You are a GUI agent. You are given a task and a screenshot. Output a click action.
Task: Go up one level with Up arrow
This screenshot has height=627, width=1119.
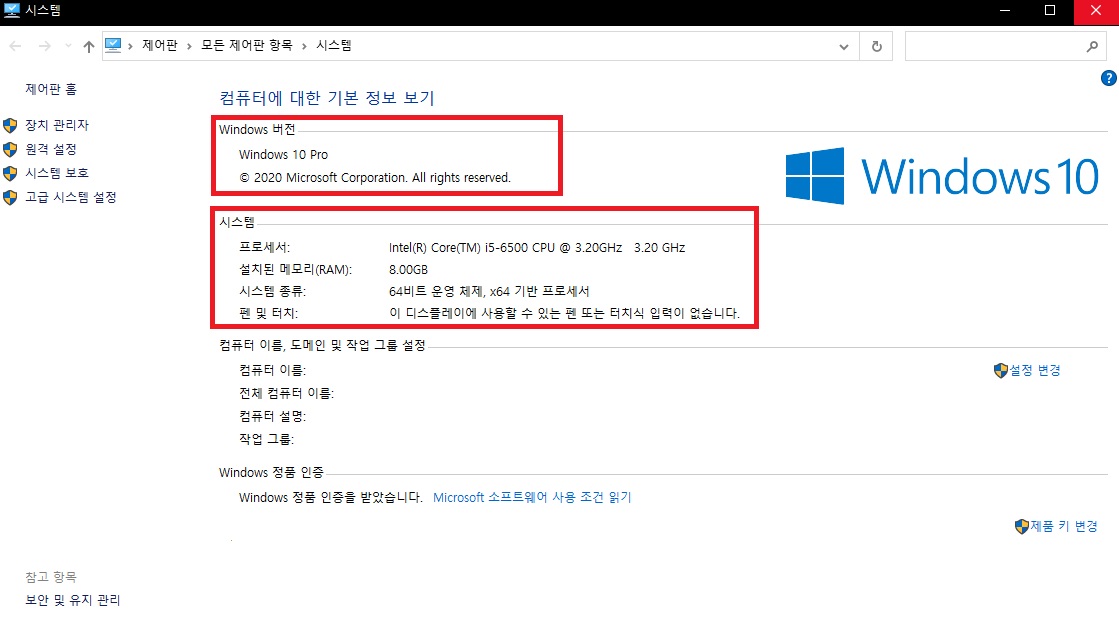(x=88, y=46)
